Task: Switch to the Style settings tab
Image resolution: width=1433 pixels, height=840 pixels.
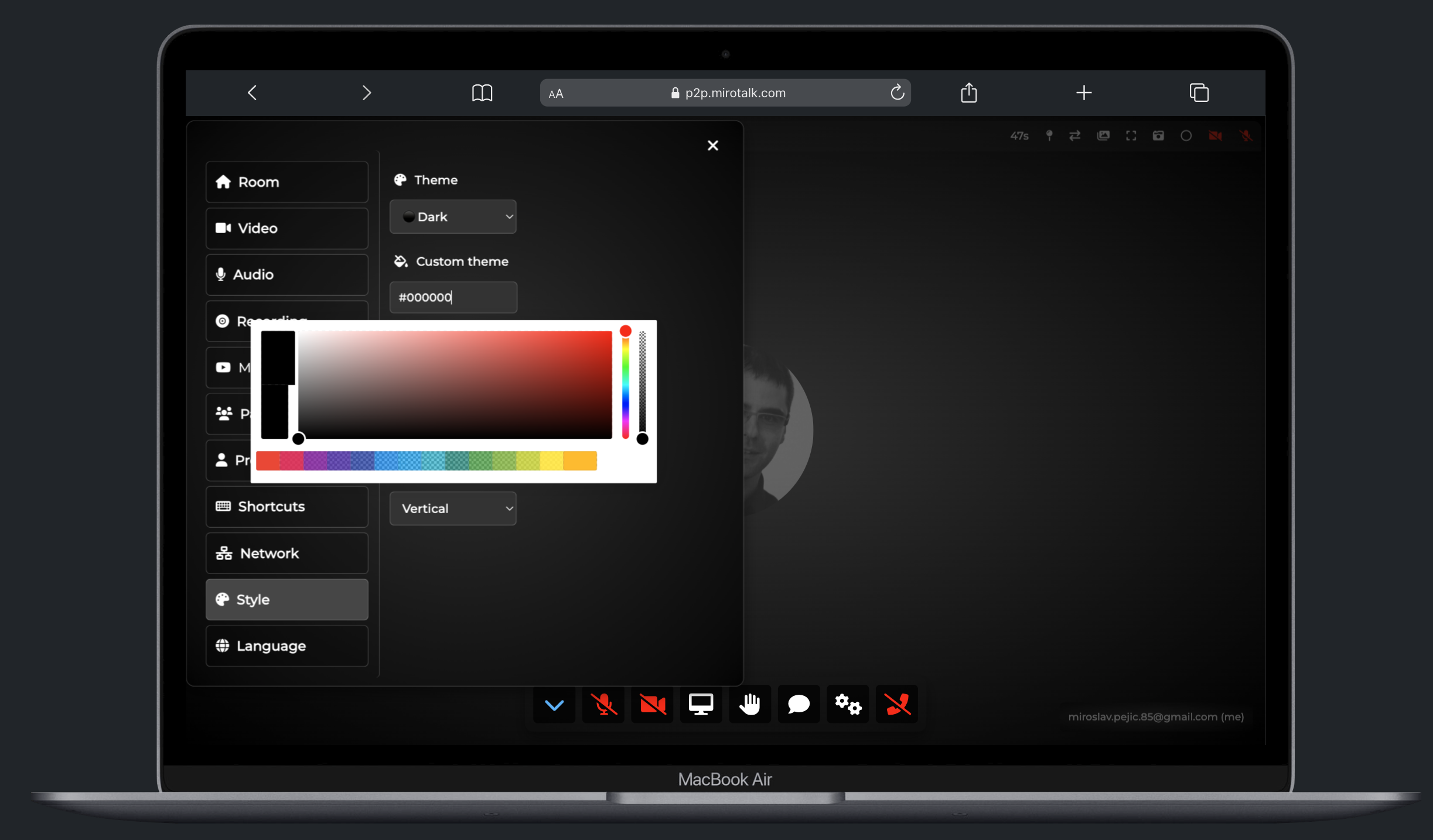Action: (286, 599)
